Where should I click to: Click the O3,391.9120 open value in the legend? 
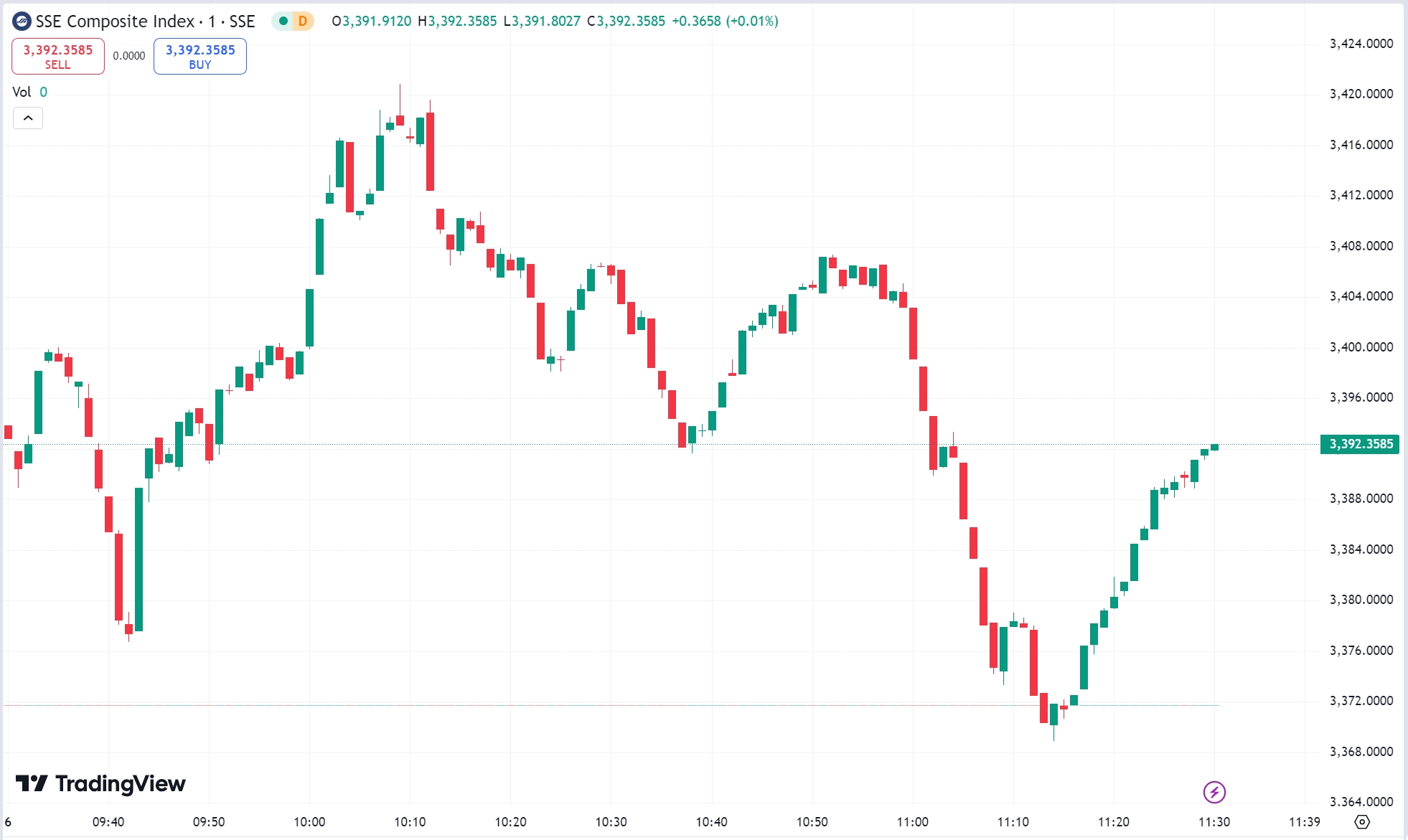[x=371, y=22]
